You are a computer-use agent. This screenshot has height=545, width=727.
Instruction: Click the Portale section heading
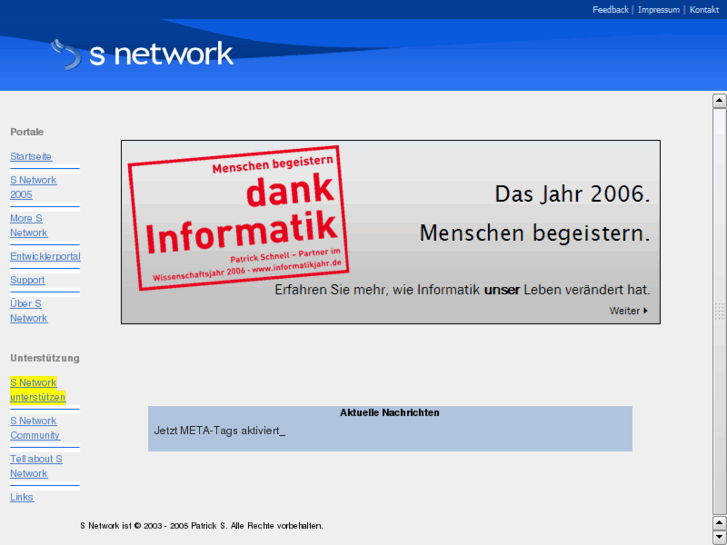pyautogui.click(x=27, y=132)
